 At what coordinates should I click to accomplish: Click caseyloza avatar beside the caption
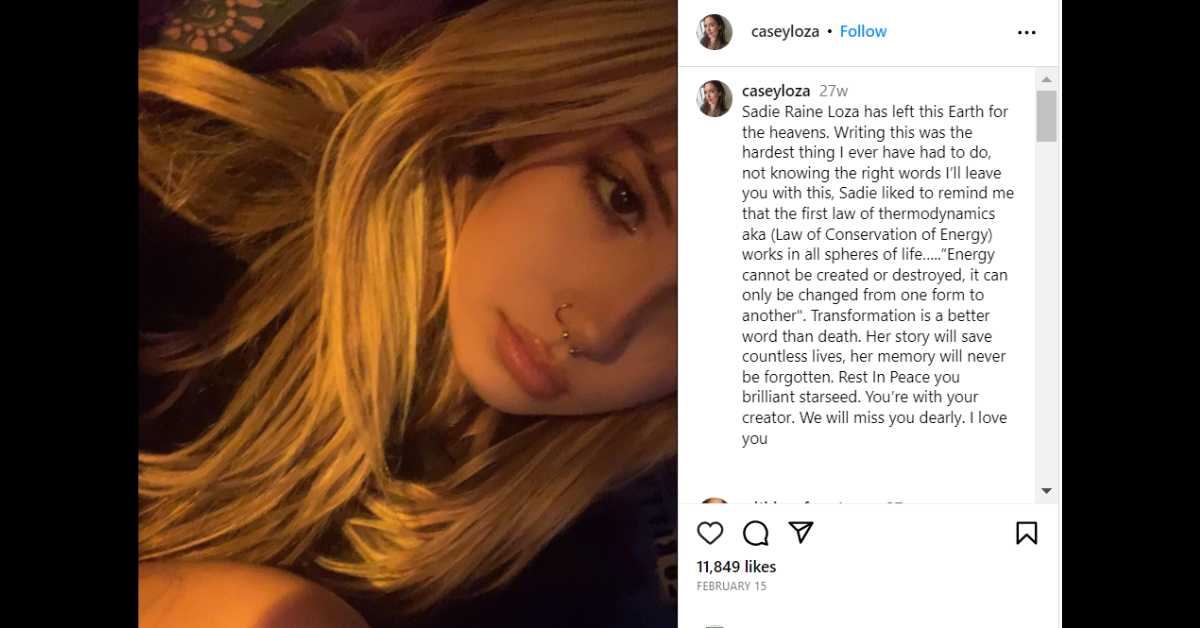tap(714, 99)
